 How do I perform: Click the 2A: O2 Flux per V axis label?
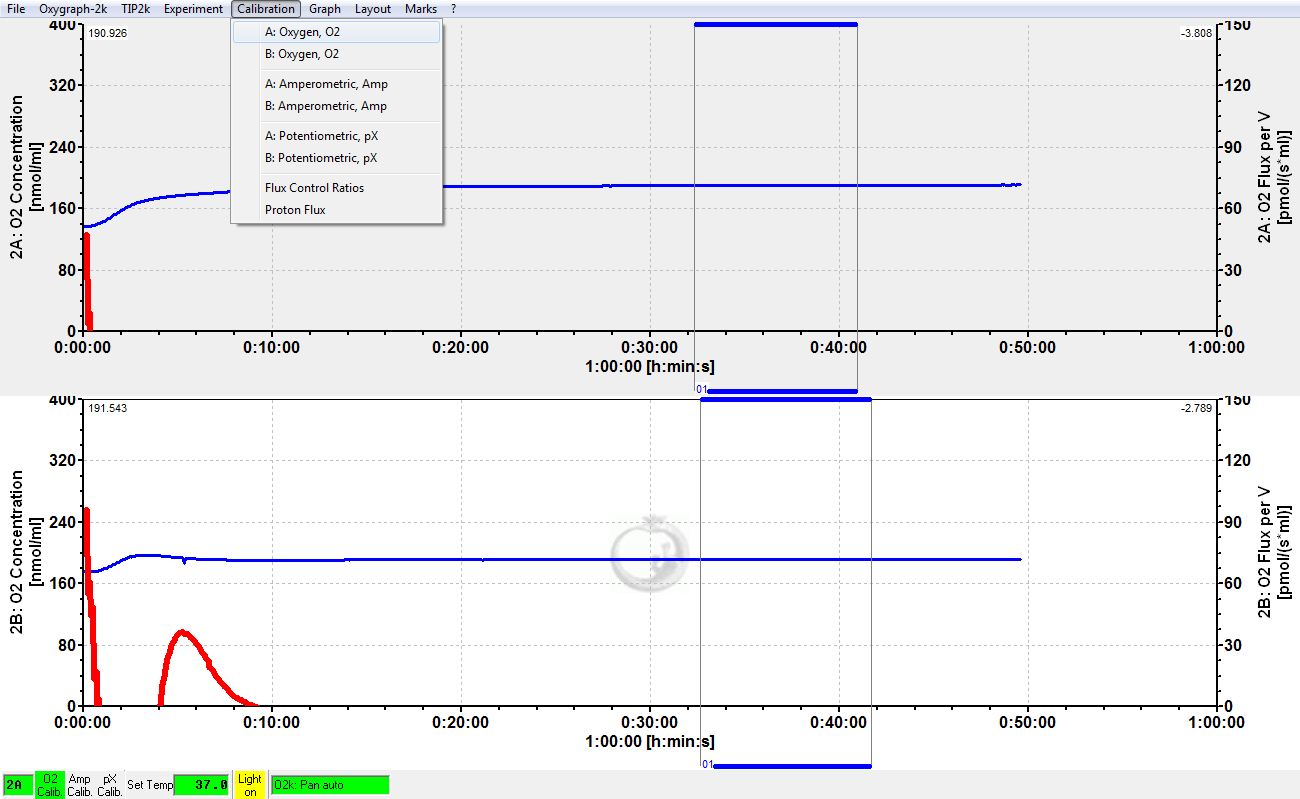pos(1273,177)
